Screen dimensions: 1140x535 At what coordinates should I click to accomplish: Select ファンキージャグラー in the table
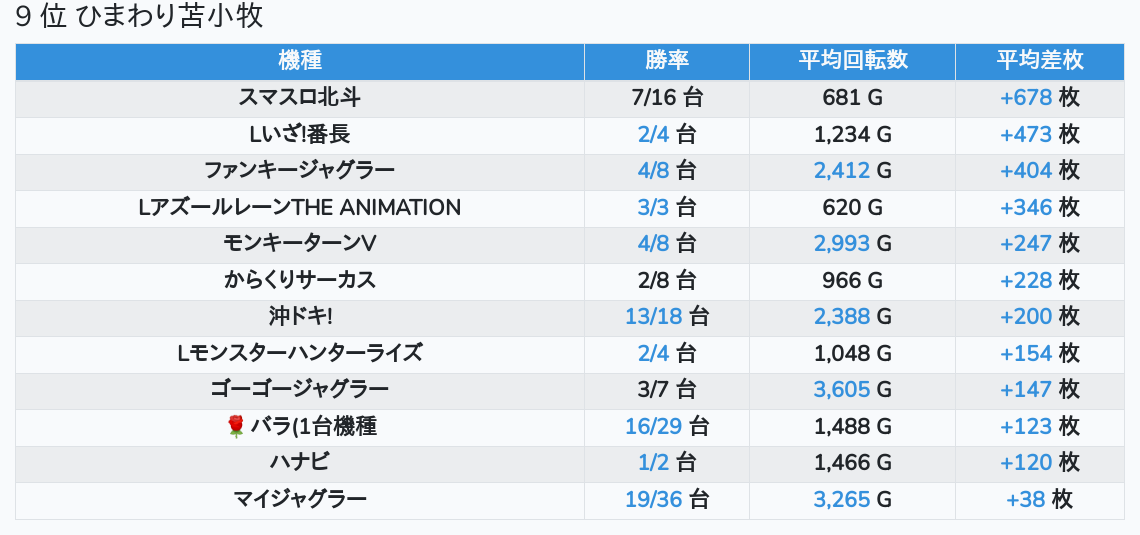300,171
